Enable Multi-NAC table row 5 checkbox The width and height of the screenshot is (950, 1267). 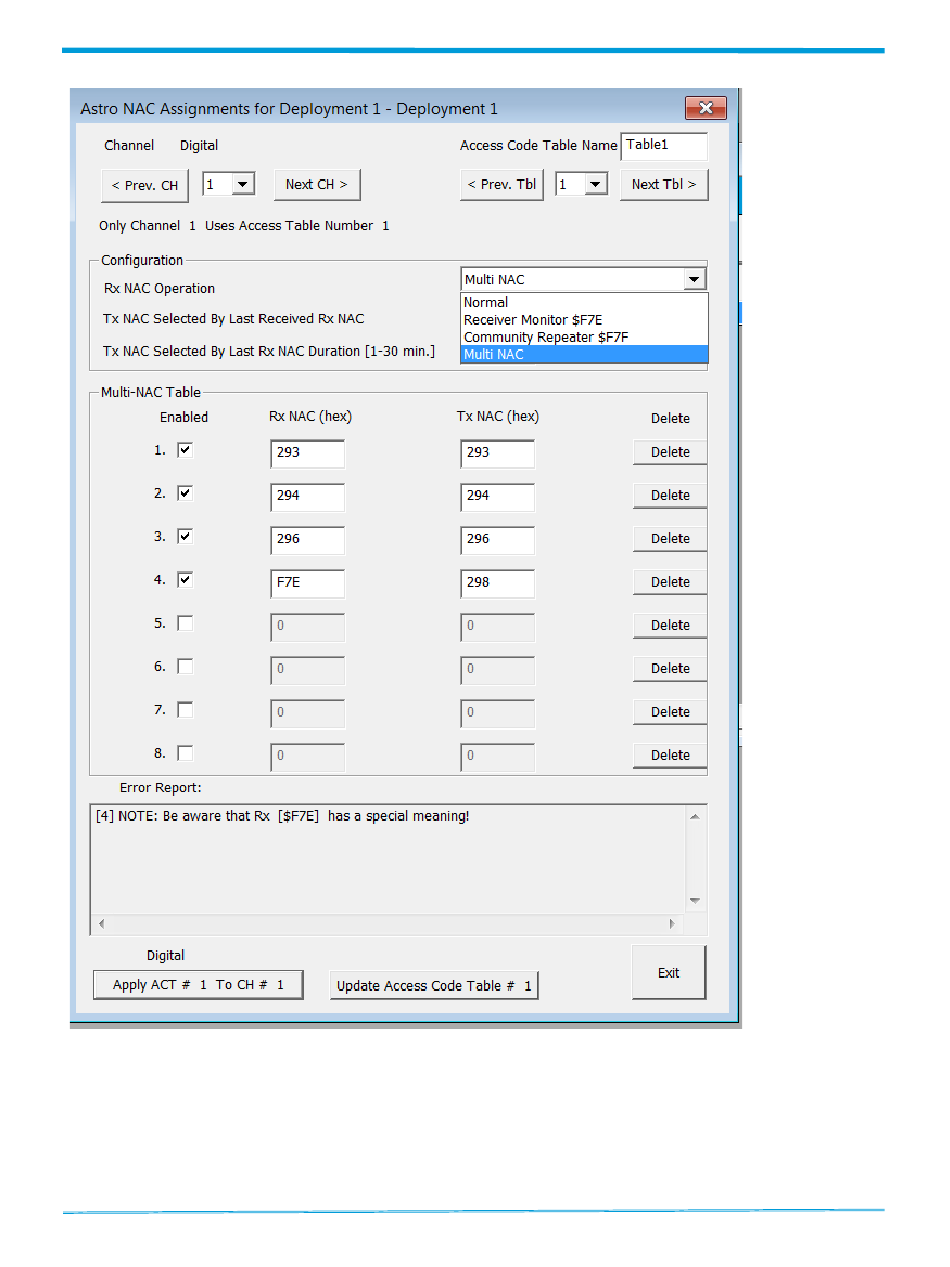pyautogui.click(x=185, y=624)
